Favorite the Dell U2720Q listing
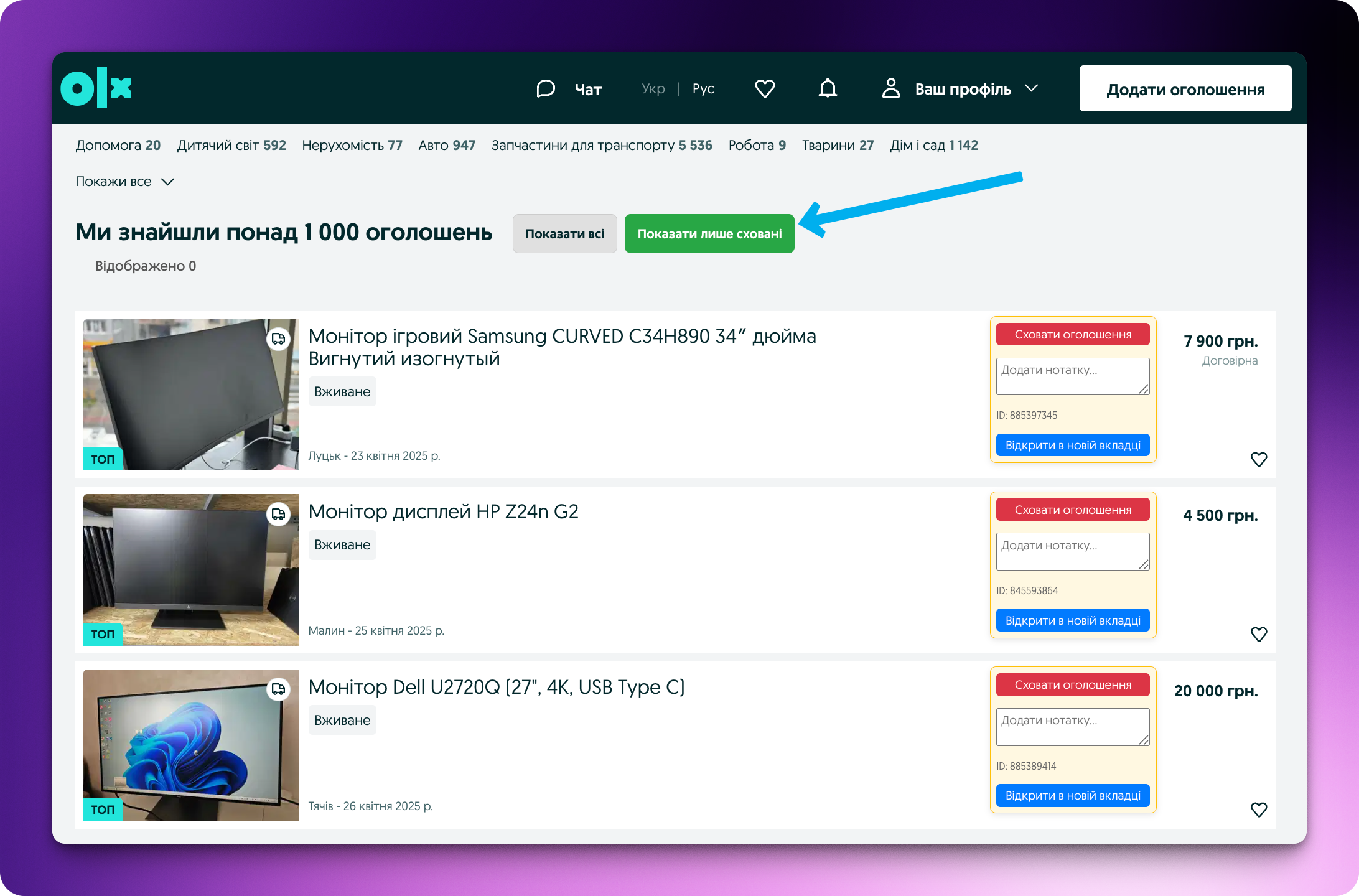The image size is (1359, 896). coord(1259,810)
